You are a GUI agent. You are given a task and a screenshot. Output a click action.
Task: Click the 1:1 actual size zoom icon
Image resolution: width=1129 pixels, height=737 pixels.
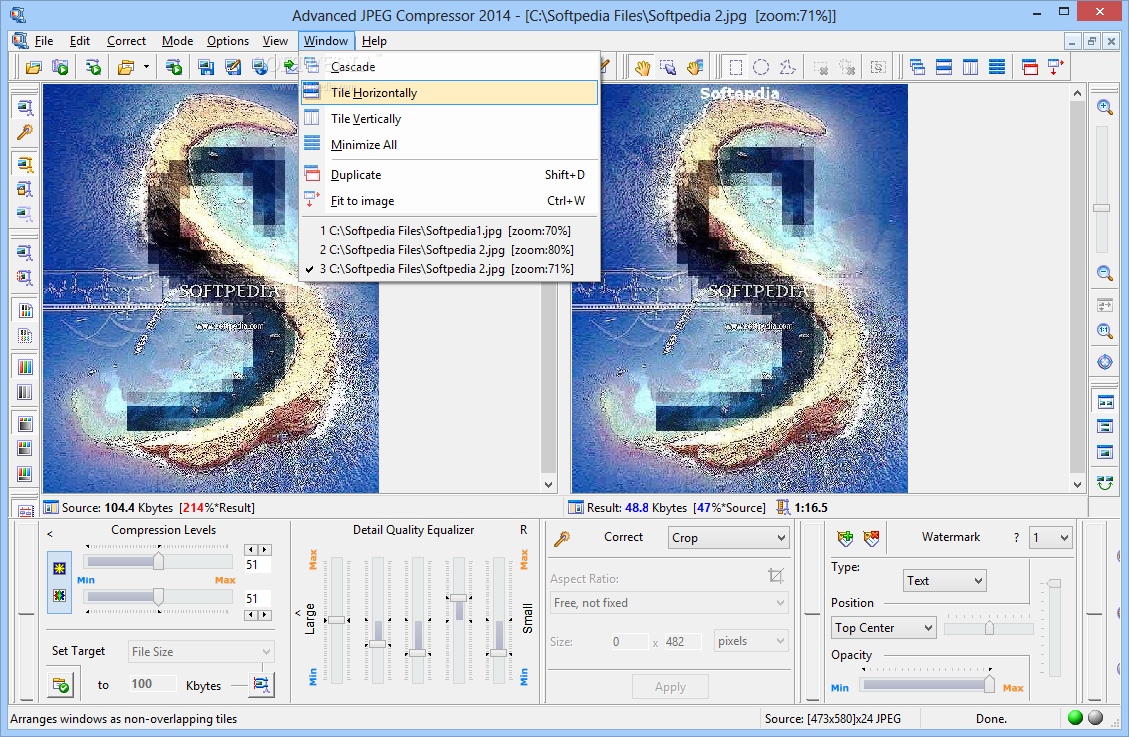[1105, 330]
